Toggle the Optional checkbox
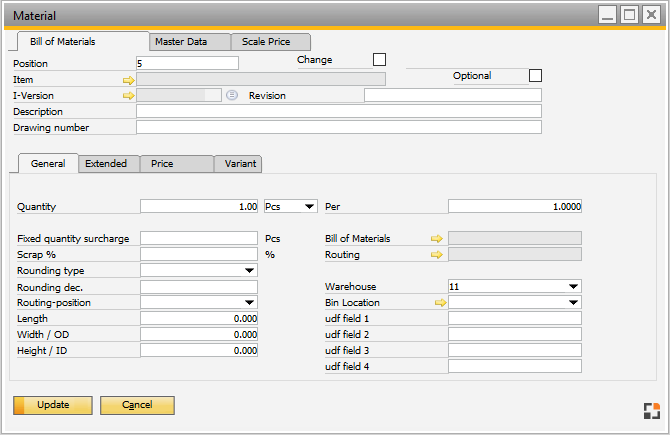This screenshot has width=670, height=435. tap(535, 76)
